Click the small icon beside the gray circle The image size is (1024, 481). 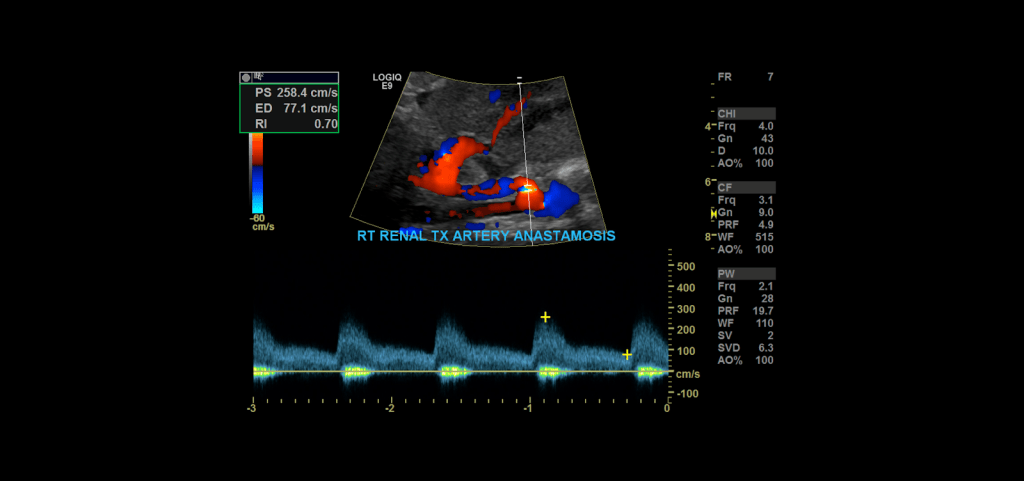coord(258,76)
